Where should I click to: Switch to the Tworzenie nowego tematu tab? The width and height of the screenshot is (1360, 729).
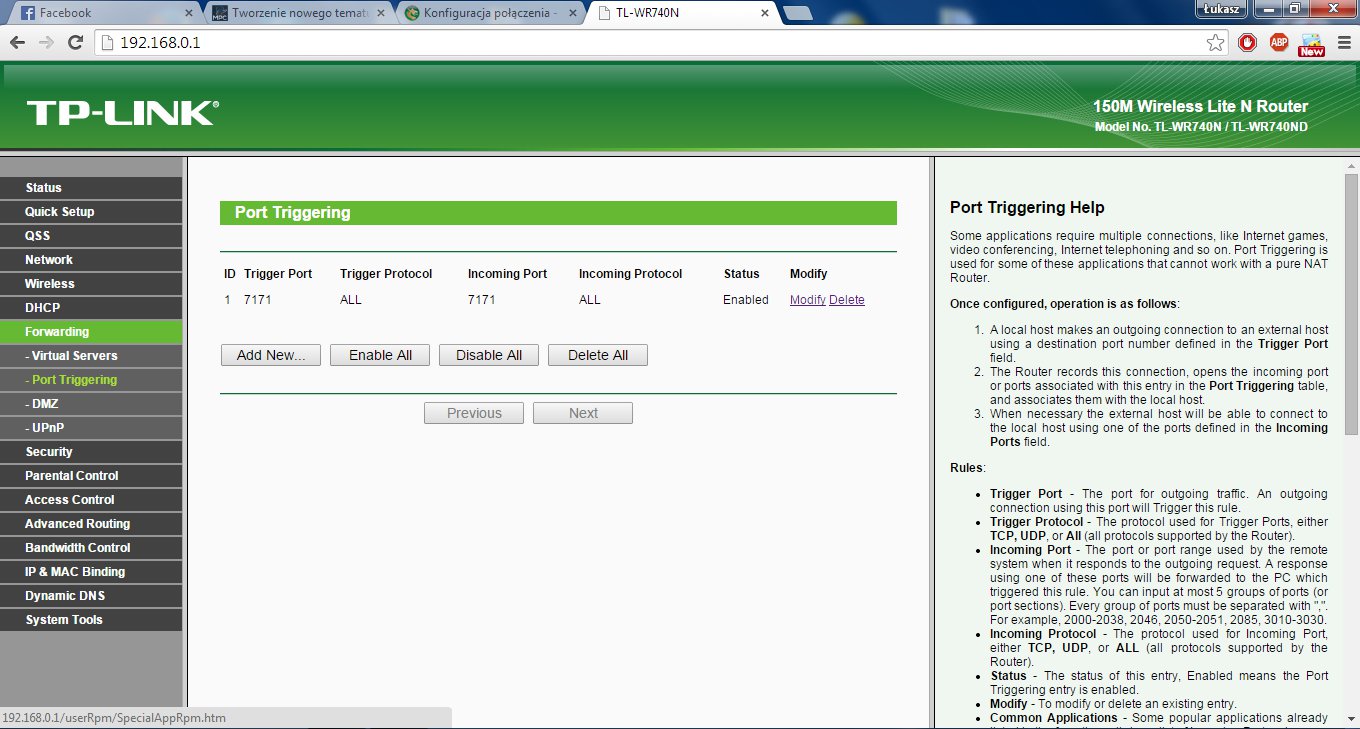pos(297,13)
